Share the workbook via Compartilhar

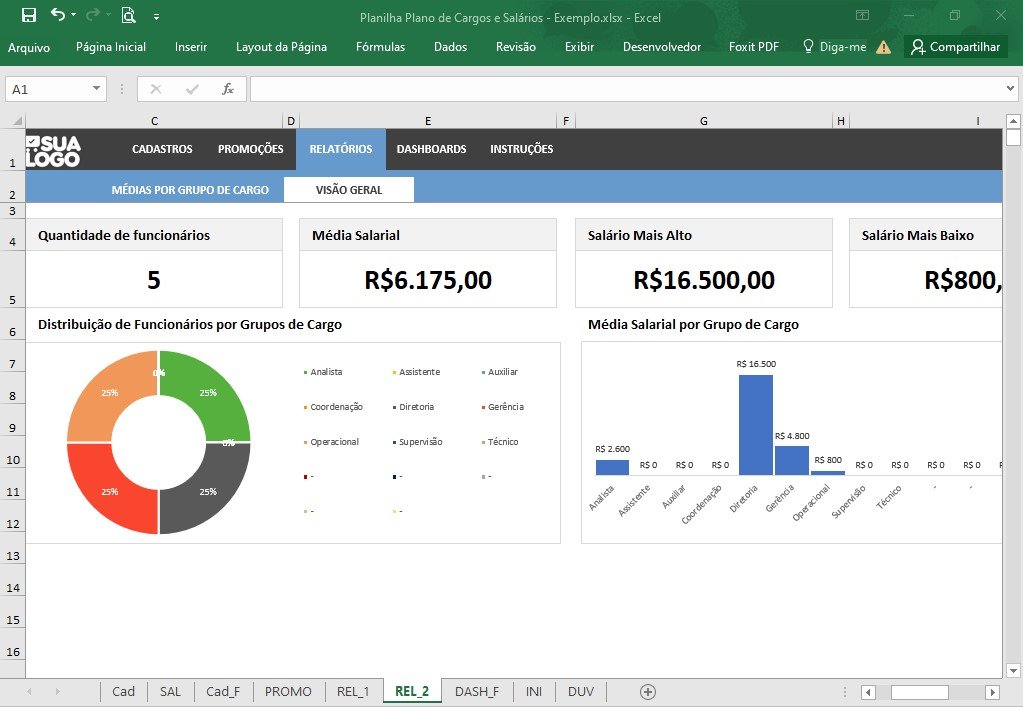[x=956, y=47]
